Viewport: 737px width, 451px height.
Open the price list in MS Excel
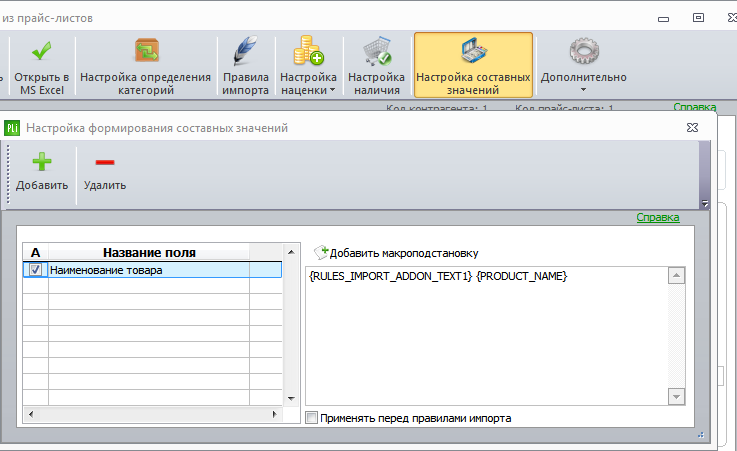click(x=42, y=66)
